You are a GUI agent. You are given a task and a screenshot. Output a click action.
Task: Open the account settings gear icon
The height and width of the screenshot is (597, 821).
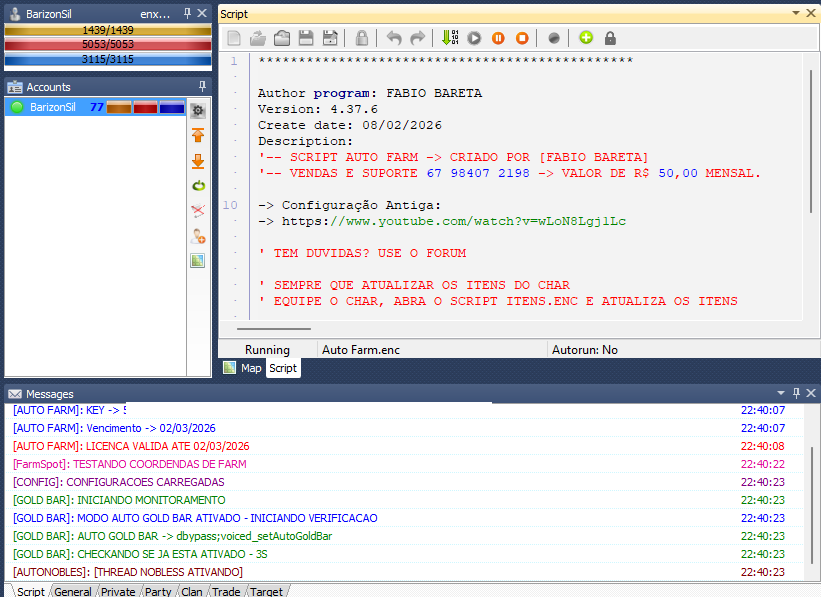coord(198,110)
